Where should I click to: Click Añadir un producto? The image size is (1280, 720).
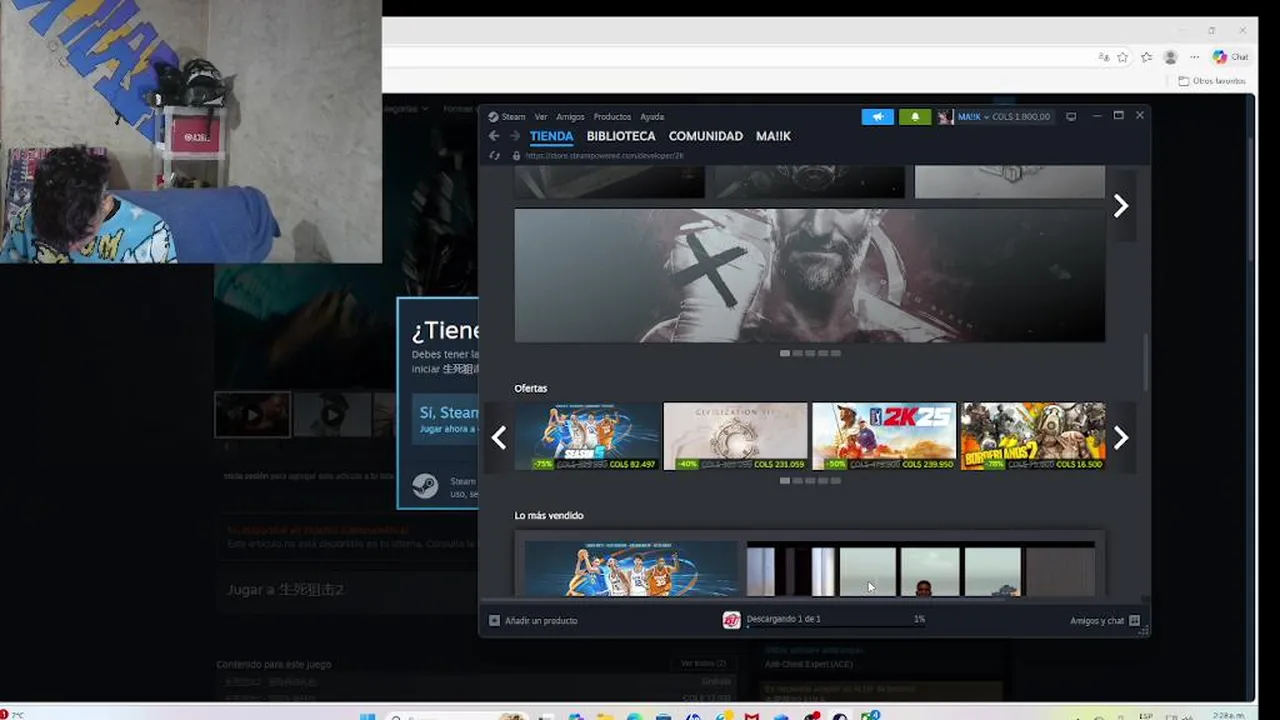tap(541, 621)
